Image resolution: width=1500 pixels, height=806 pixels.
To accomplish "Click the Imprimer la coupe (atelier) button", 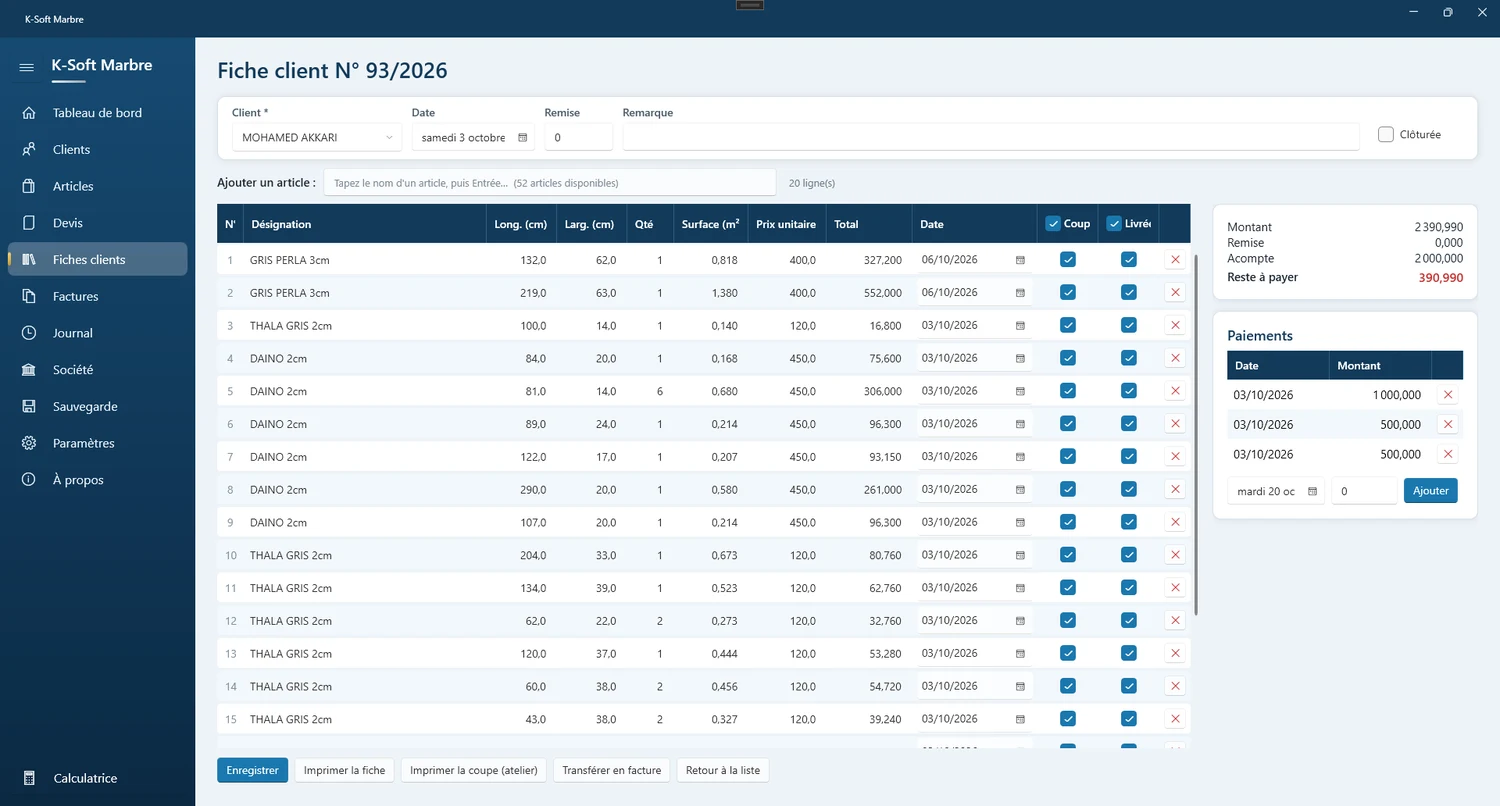I will [x=474, y=770].
